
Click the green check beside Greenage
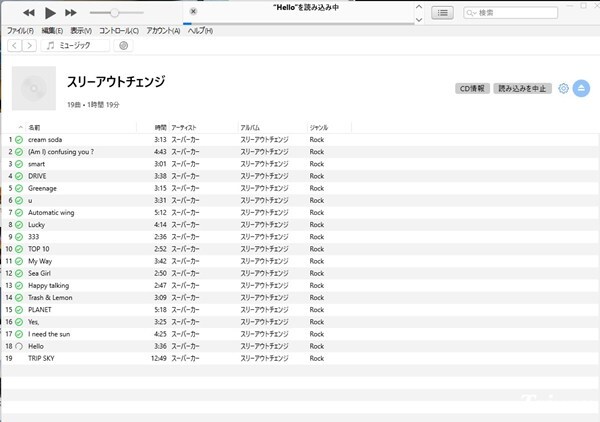coord(19,189)
